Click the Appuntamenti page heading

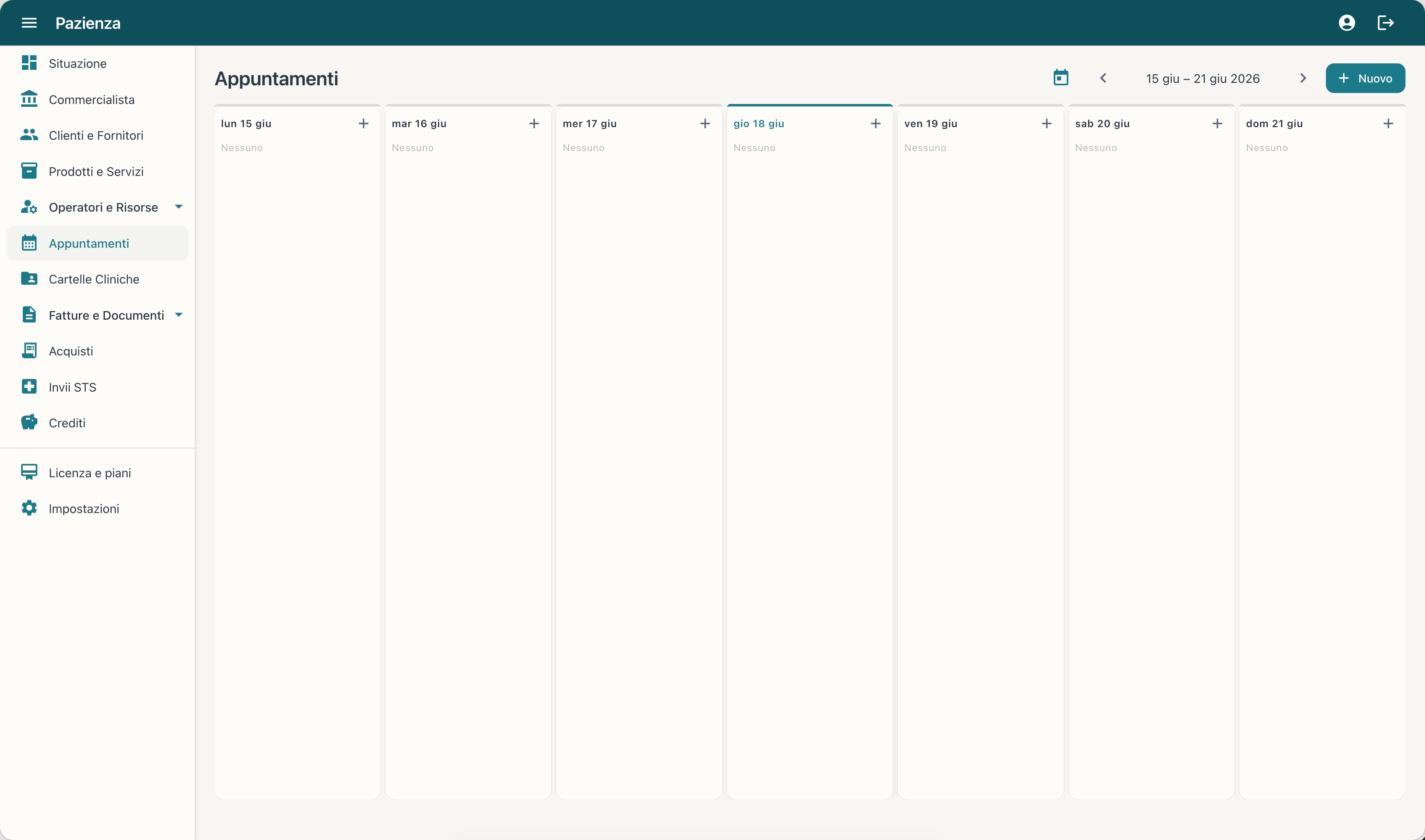pyautogui.click(x=276, y=79)
